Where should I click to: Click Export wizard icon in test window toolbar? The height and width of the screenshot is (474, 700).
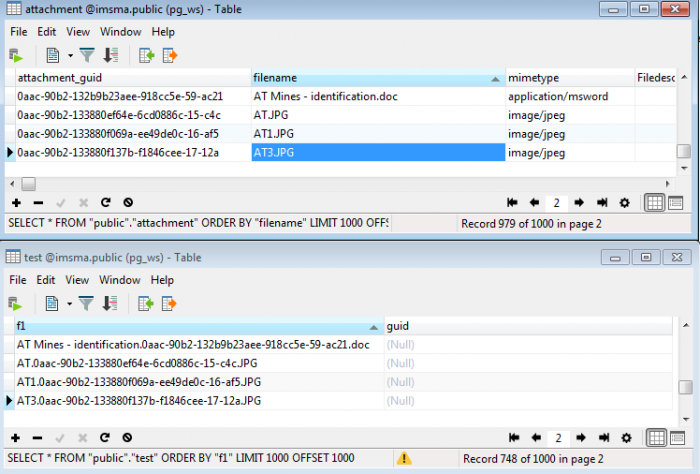169,304
